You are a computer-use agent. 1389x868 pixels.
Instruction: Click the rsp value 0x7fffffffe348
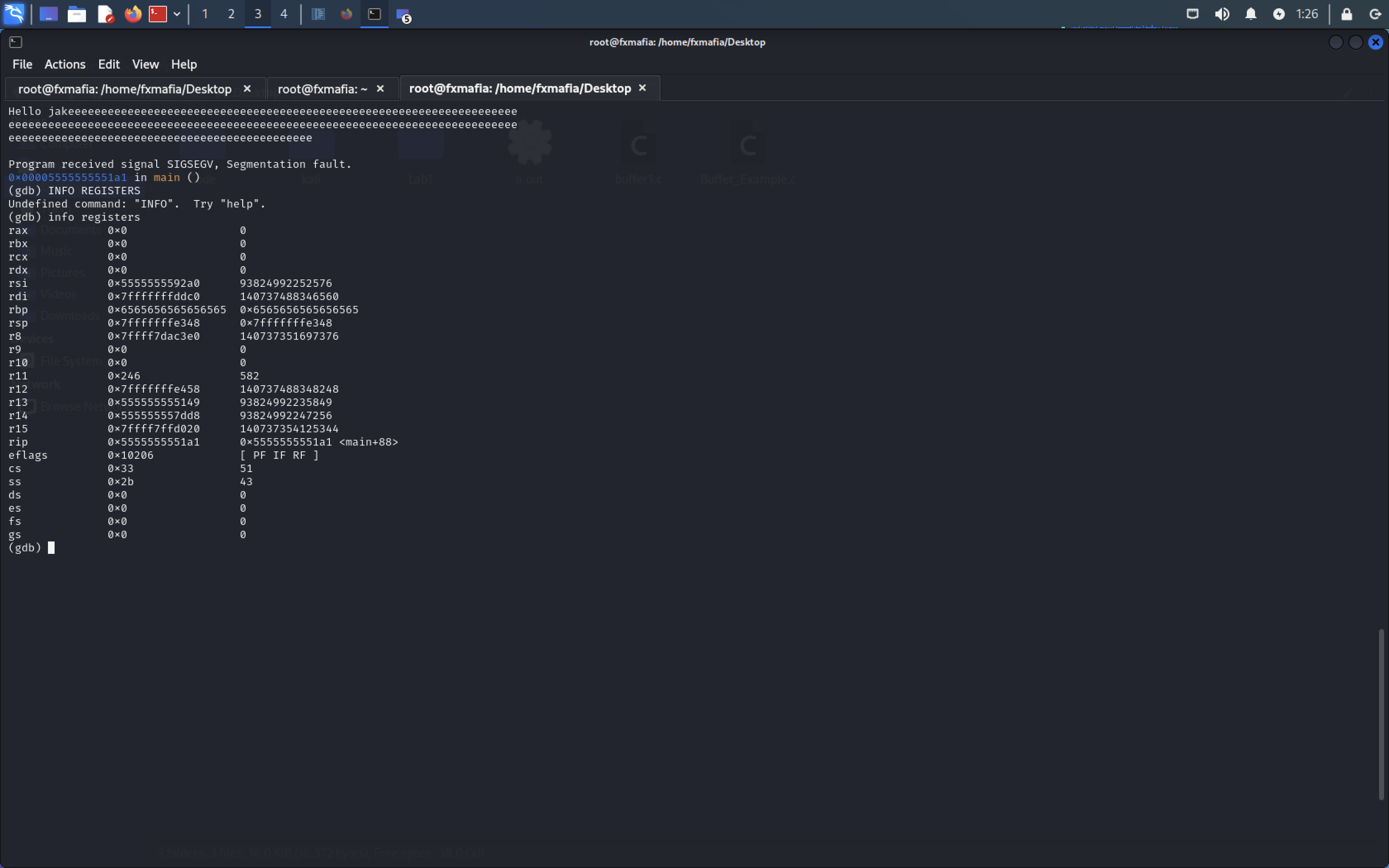tap(154, 323)
